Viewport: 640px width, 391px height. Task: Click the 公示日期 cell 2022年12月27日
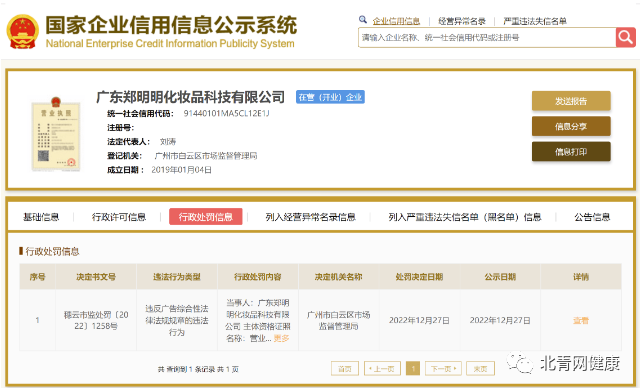pyautogui.click(x=500, y=320)
